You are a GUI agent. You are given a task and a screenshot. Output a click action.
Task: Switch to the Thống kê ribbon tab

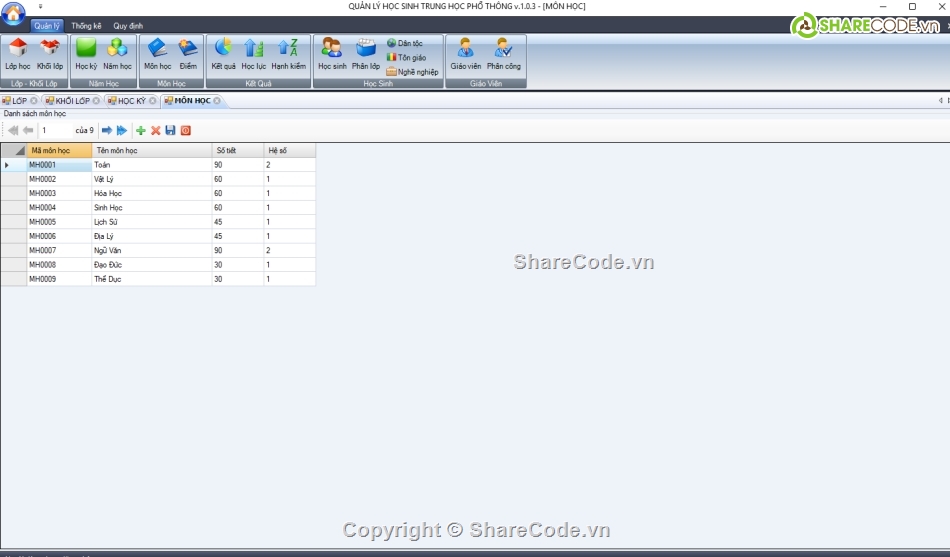[86, 26]
